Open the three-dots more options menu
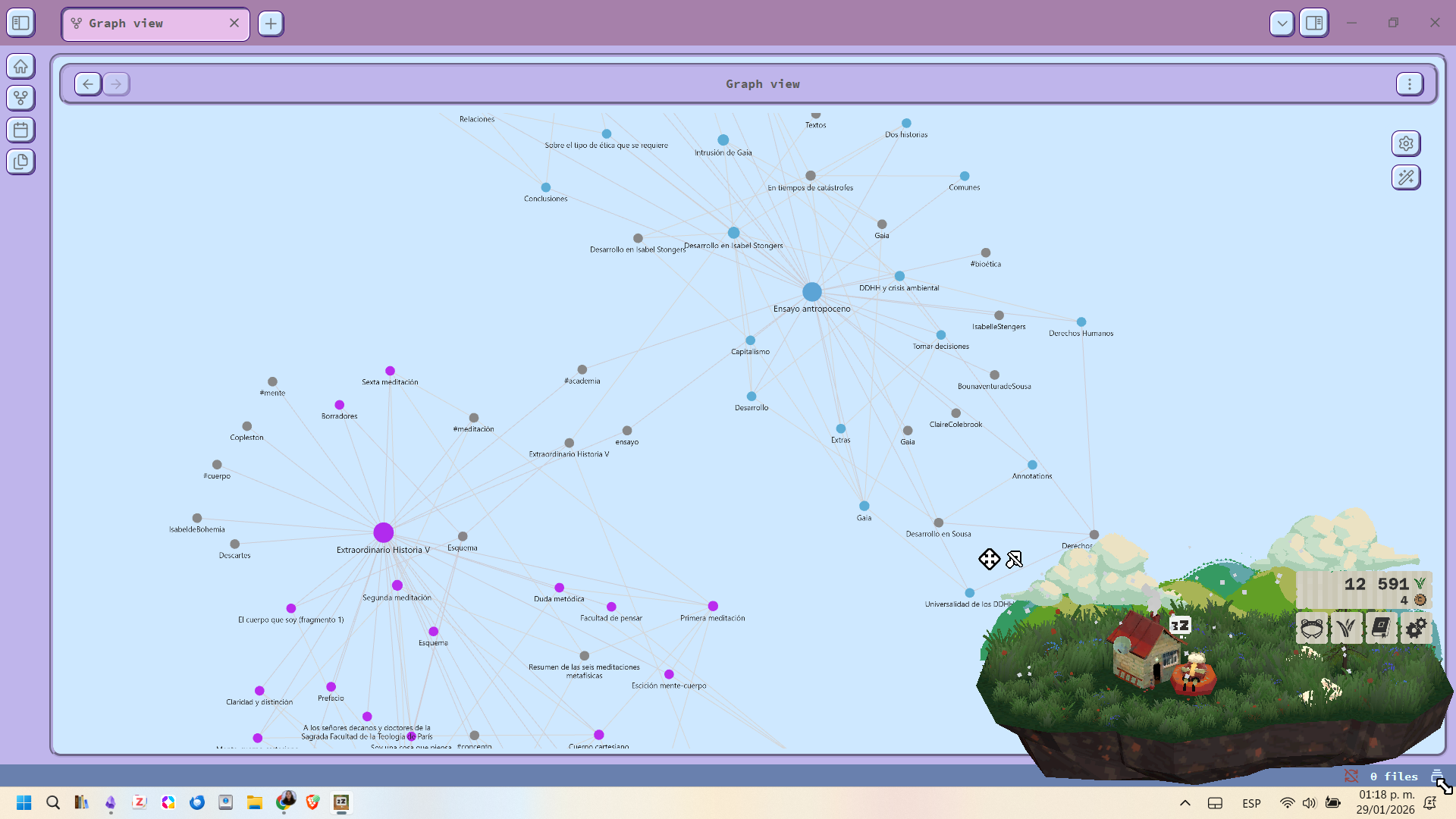 pyautogui.click(x=1409, y=84)
